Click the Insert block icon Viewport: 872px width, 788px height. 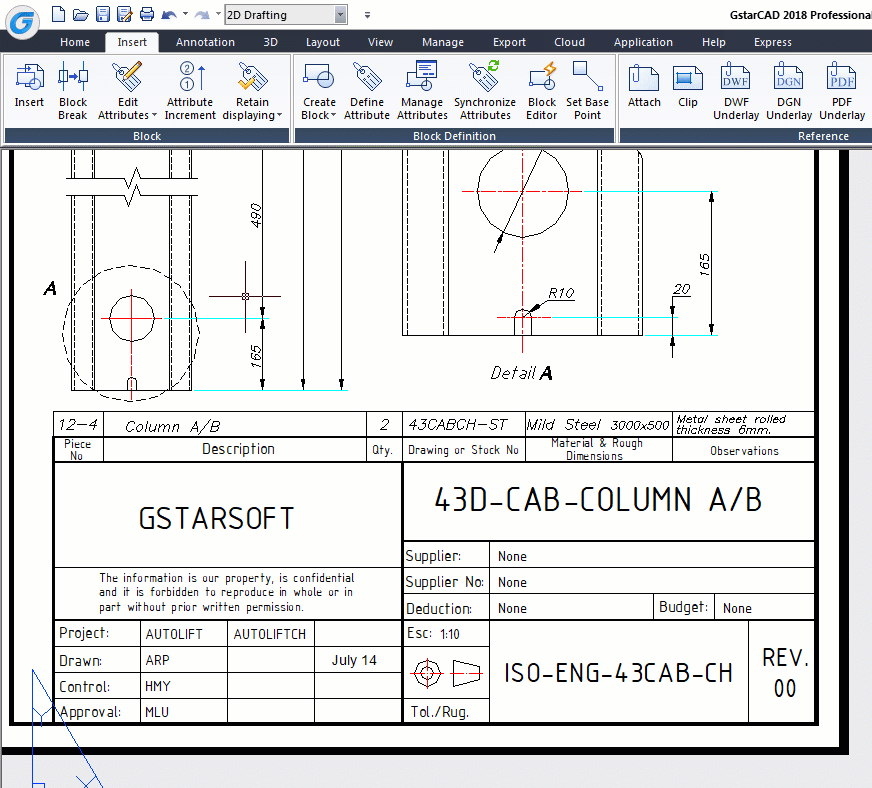point(29,78)
